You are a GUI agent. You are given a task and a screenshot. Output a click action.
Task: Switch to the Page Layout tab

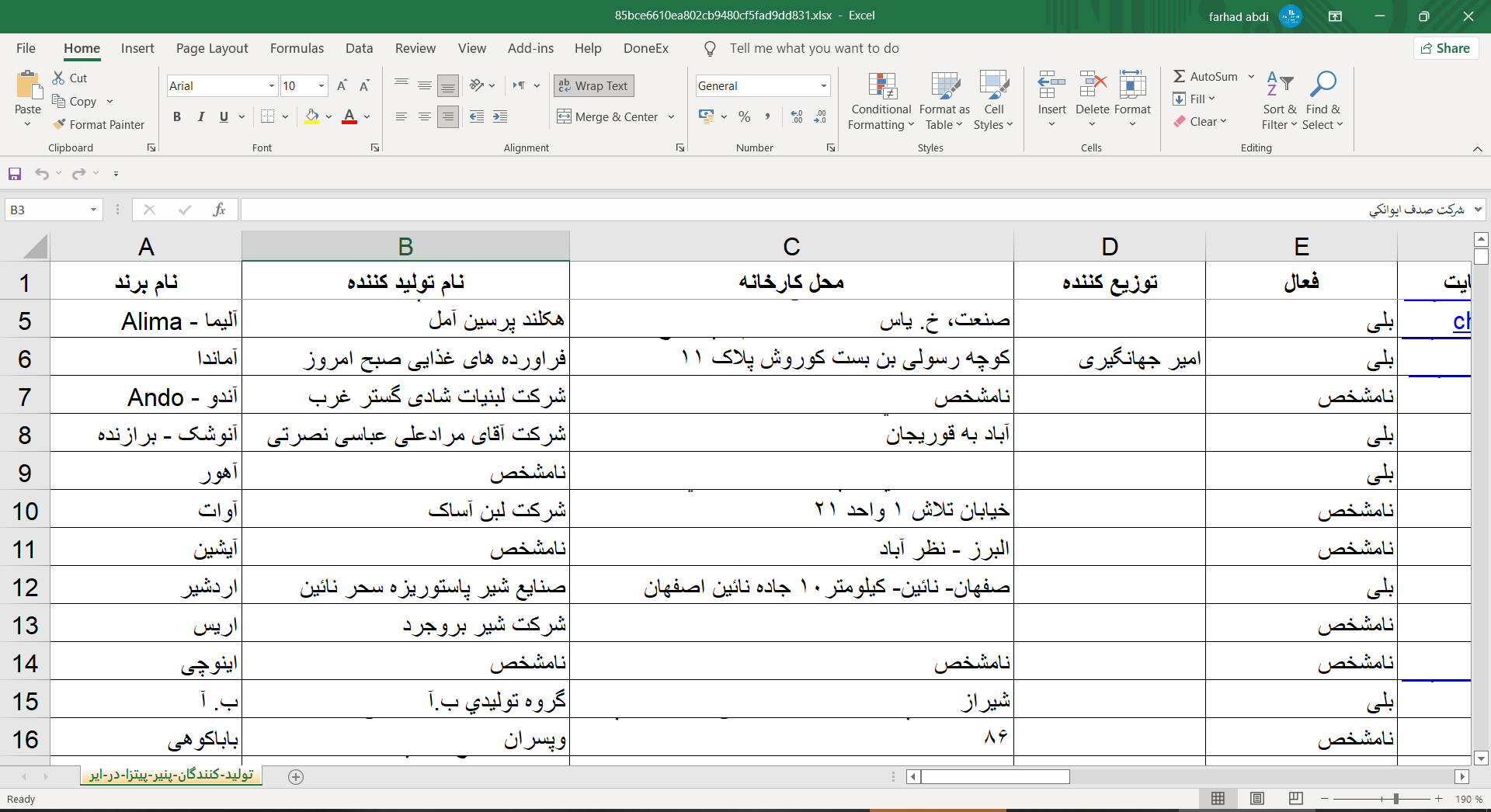pos(212,48)
